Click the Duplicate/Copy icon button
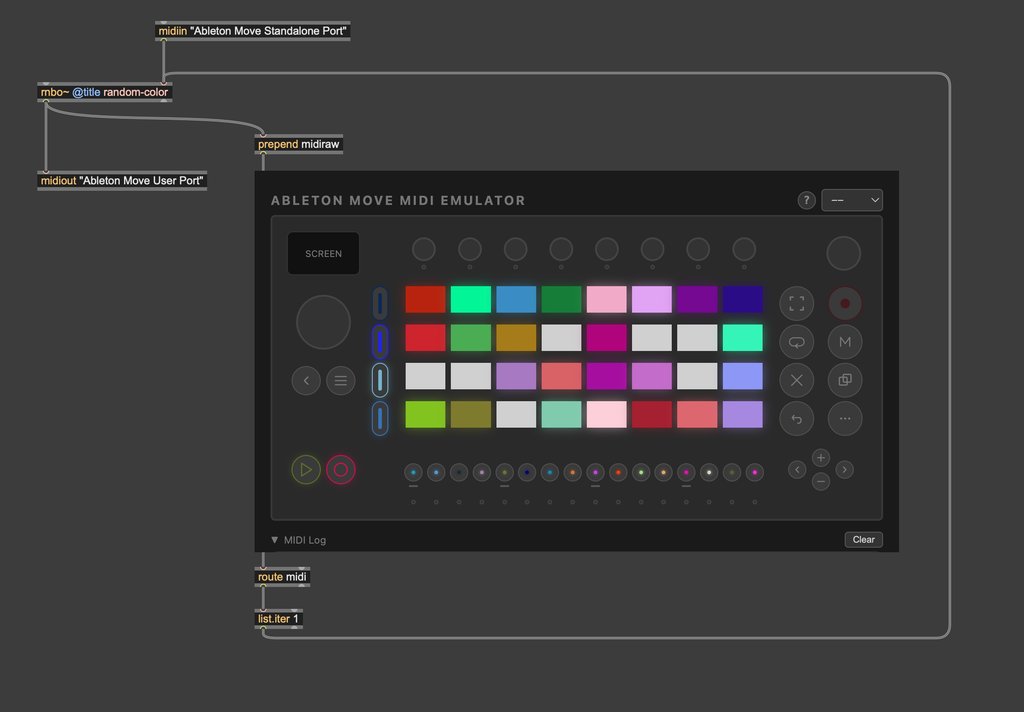 [x=845, y=380]
